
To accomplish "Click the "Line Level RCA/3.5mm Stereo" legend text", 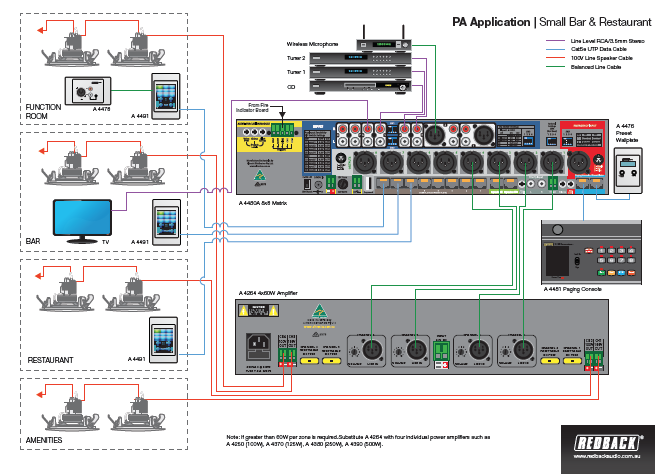I will point(607,41).
